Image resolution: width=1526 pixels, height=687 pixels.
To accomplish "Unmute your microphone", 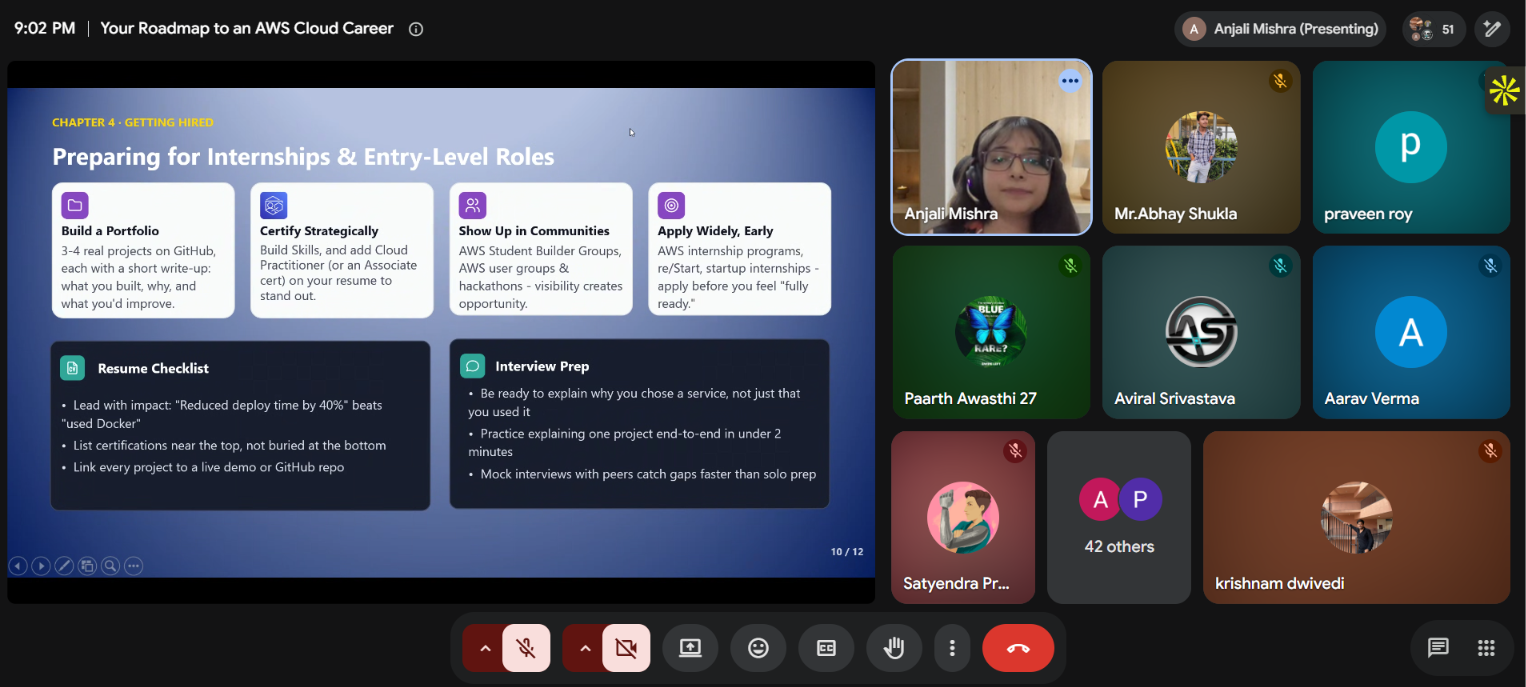I will pos(526,648).
